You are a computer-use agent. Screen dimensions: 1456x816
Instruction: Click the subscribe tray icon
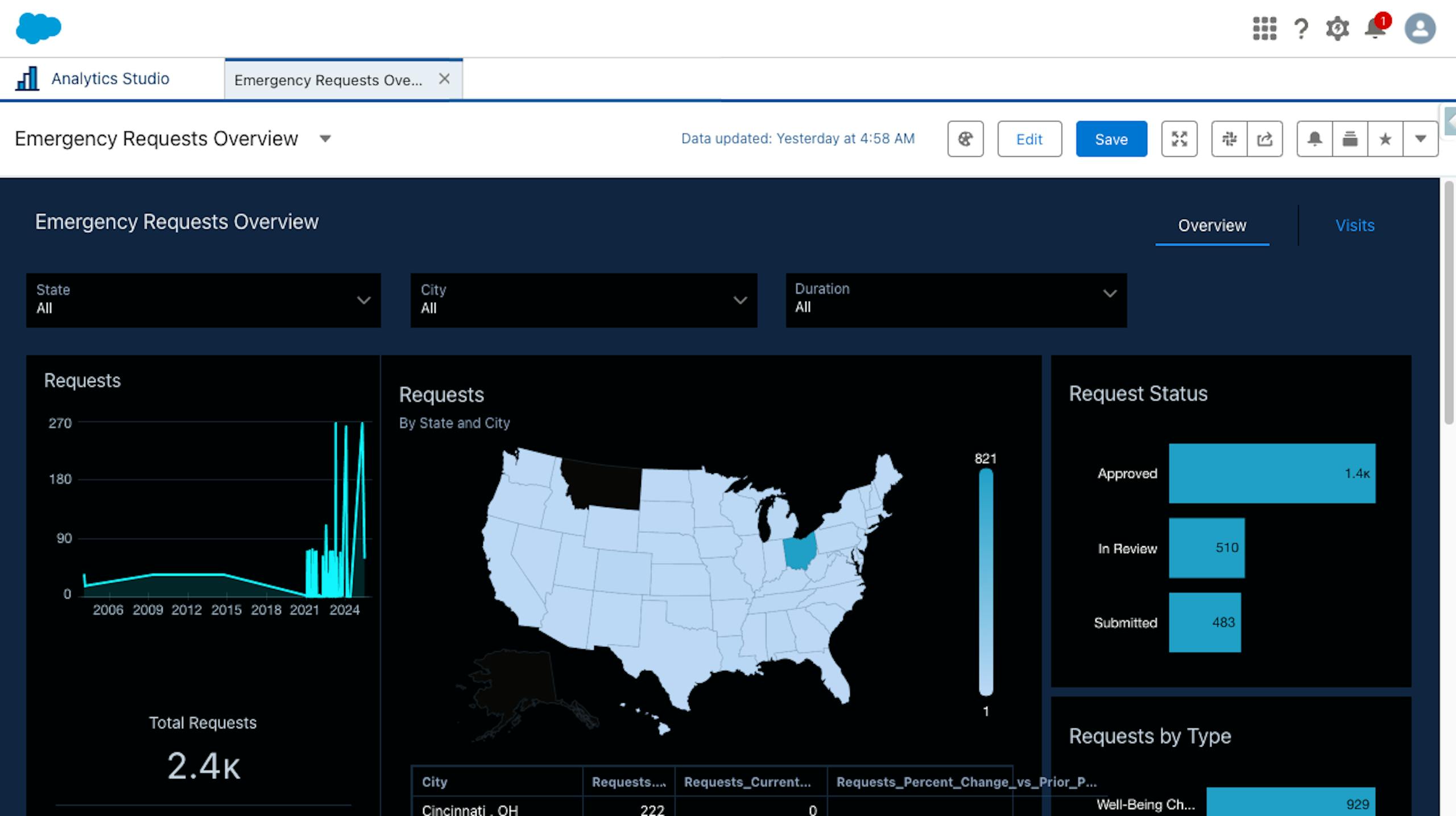tap(1350, 139)
